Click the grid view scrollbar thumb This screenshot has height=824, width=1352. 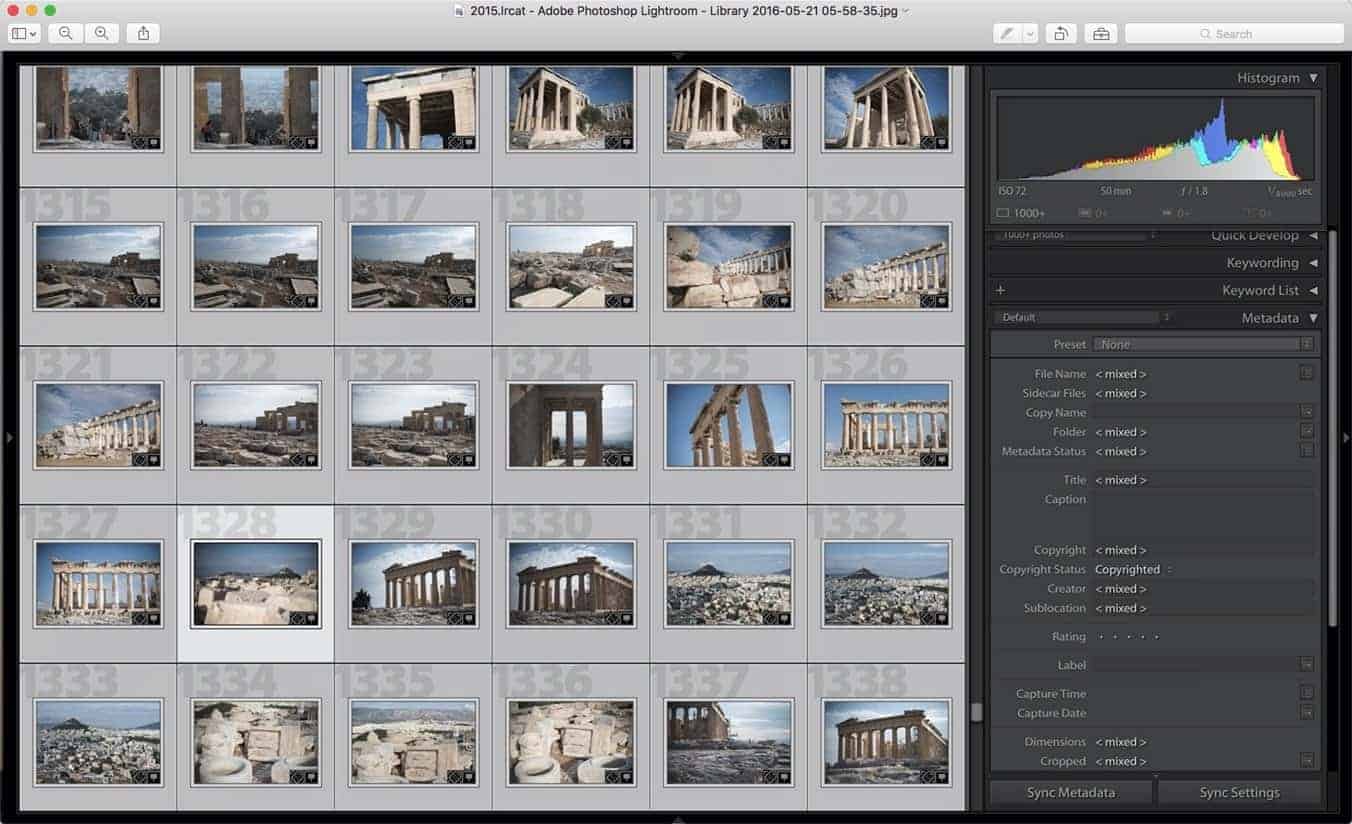[x=976, y=712]
